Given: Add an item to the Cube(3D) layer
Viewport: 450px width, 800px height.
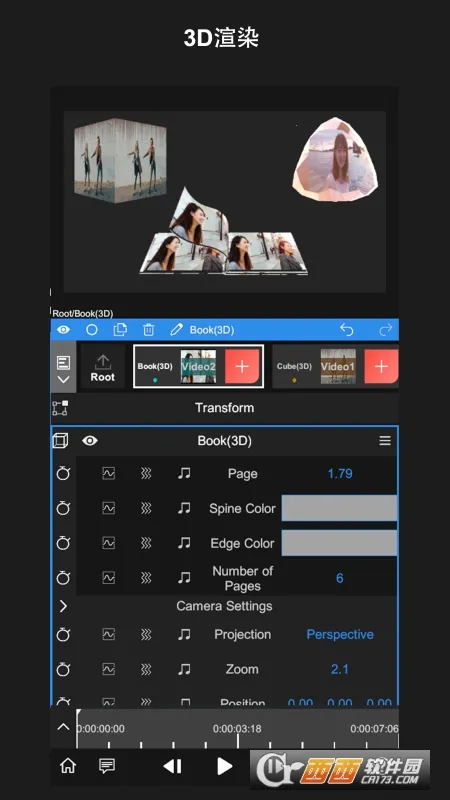Looking at the screenshot, I should click(x=381, y=366).
